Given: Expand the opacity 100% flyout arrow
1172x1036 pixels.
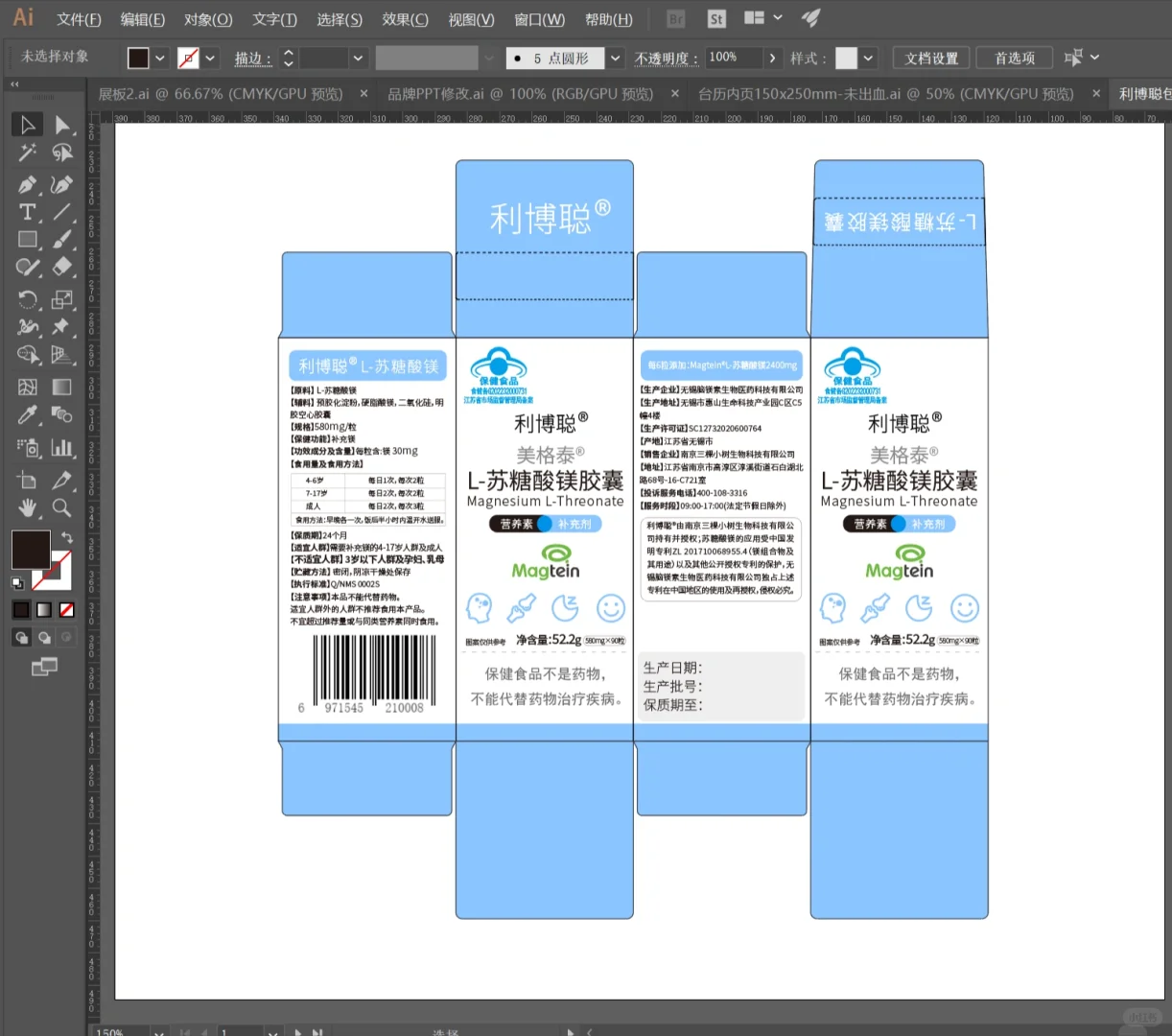Looking at the screenshot, I should [772, 58].
